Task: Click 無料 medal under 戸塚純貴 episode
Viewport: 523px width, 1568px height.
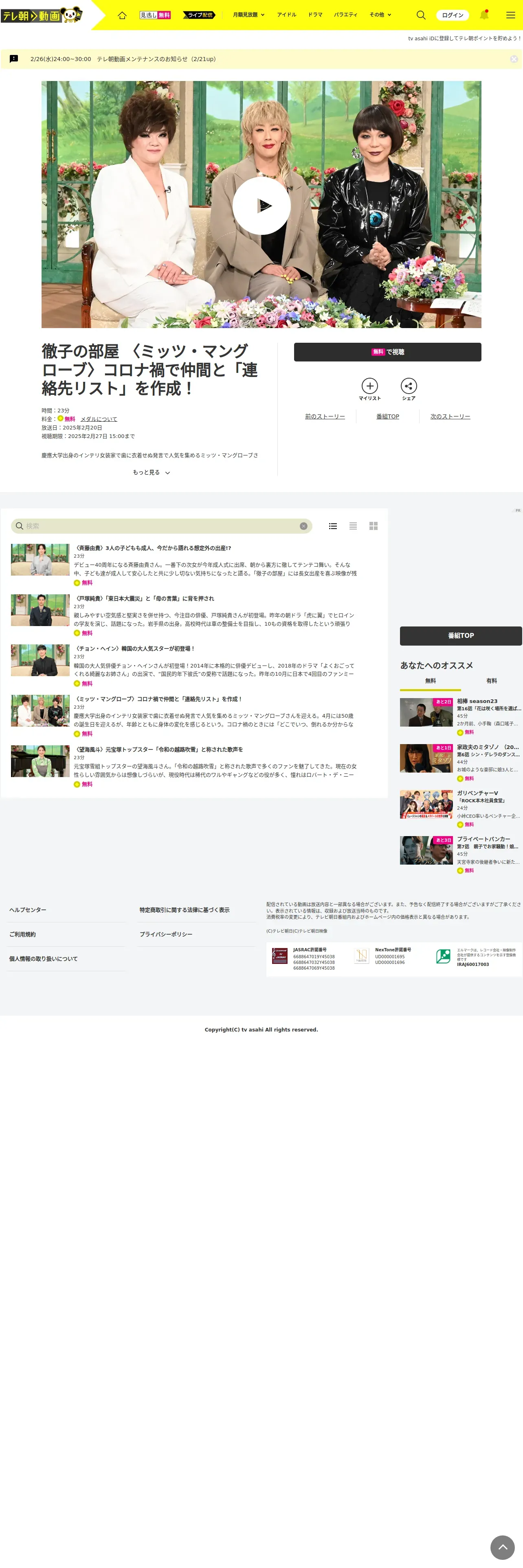Action: click(83, 633)
